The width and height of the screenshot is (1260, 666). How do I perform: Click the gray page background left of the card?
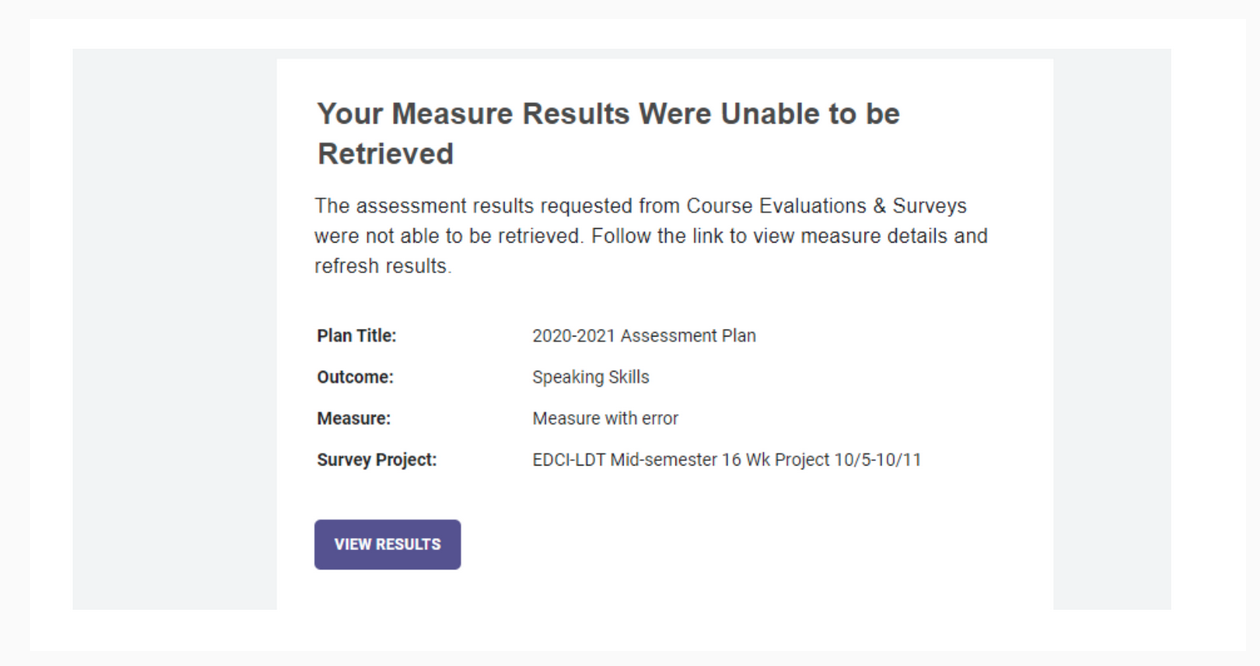[x=170, y=330]
